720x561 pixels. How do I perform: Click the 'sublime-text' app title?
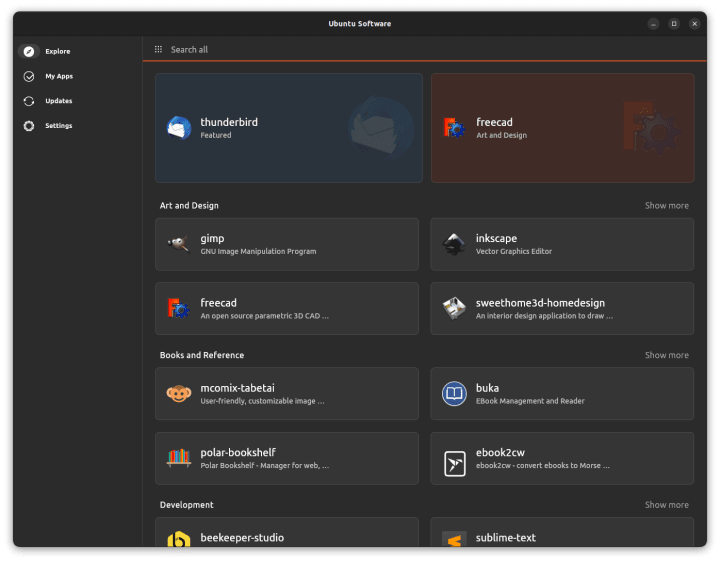point(506,538)
